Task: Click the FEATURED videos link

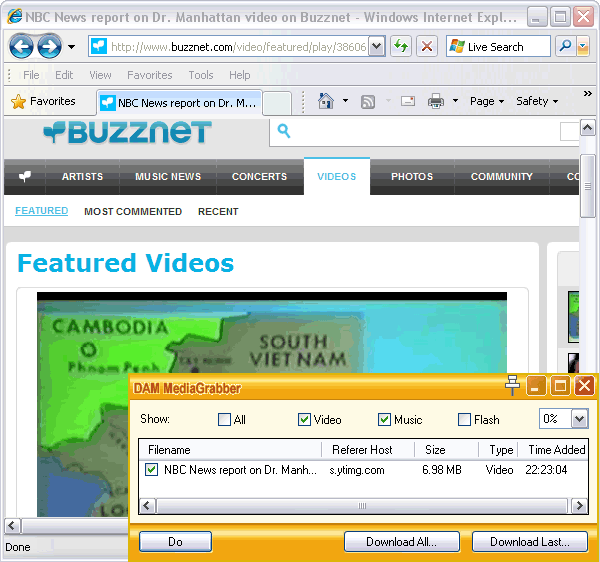Action: pyautogui.click(x=42, y=211)
